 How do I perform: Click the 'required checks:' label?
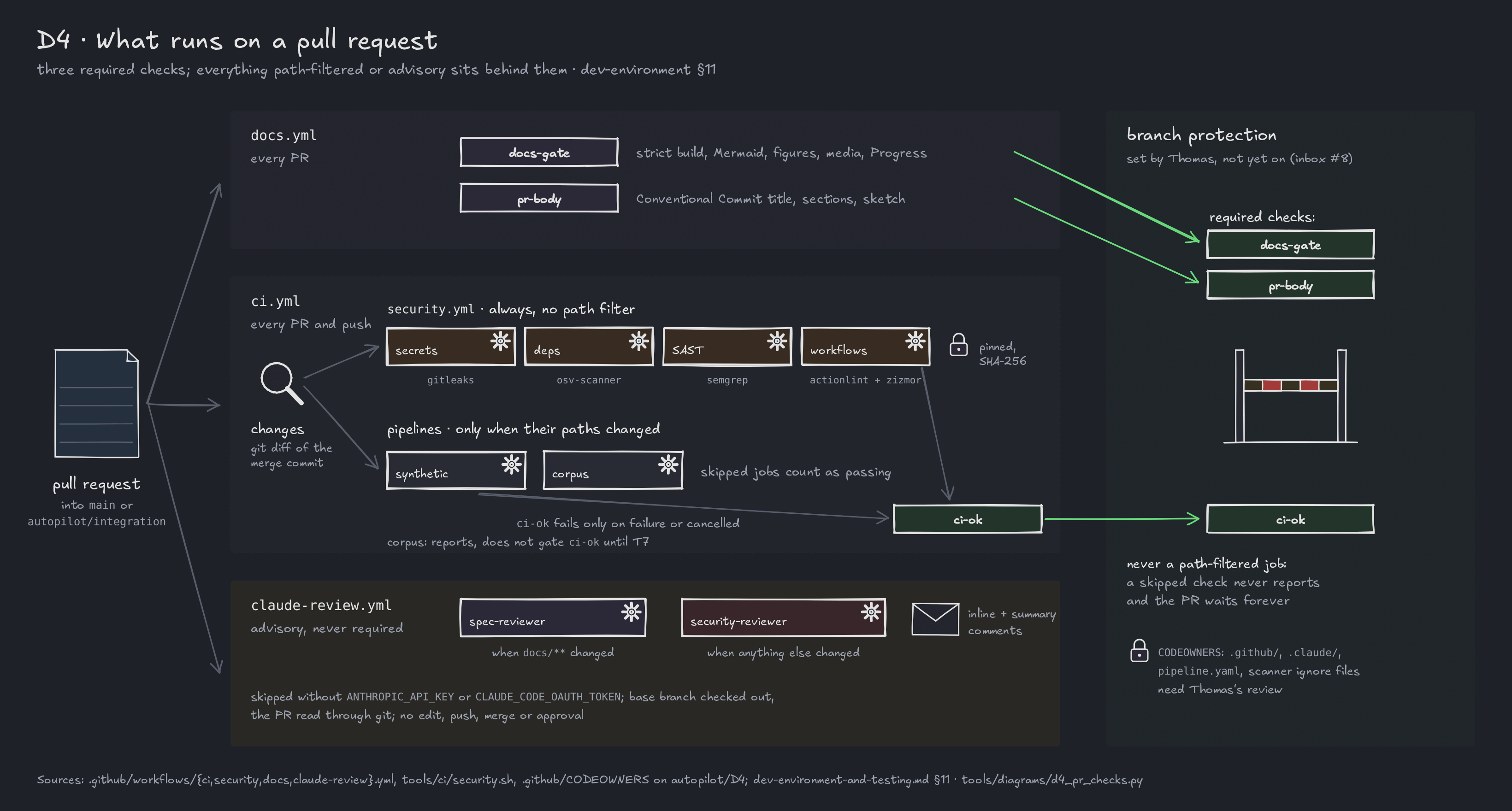pos(1262,217)
